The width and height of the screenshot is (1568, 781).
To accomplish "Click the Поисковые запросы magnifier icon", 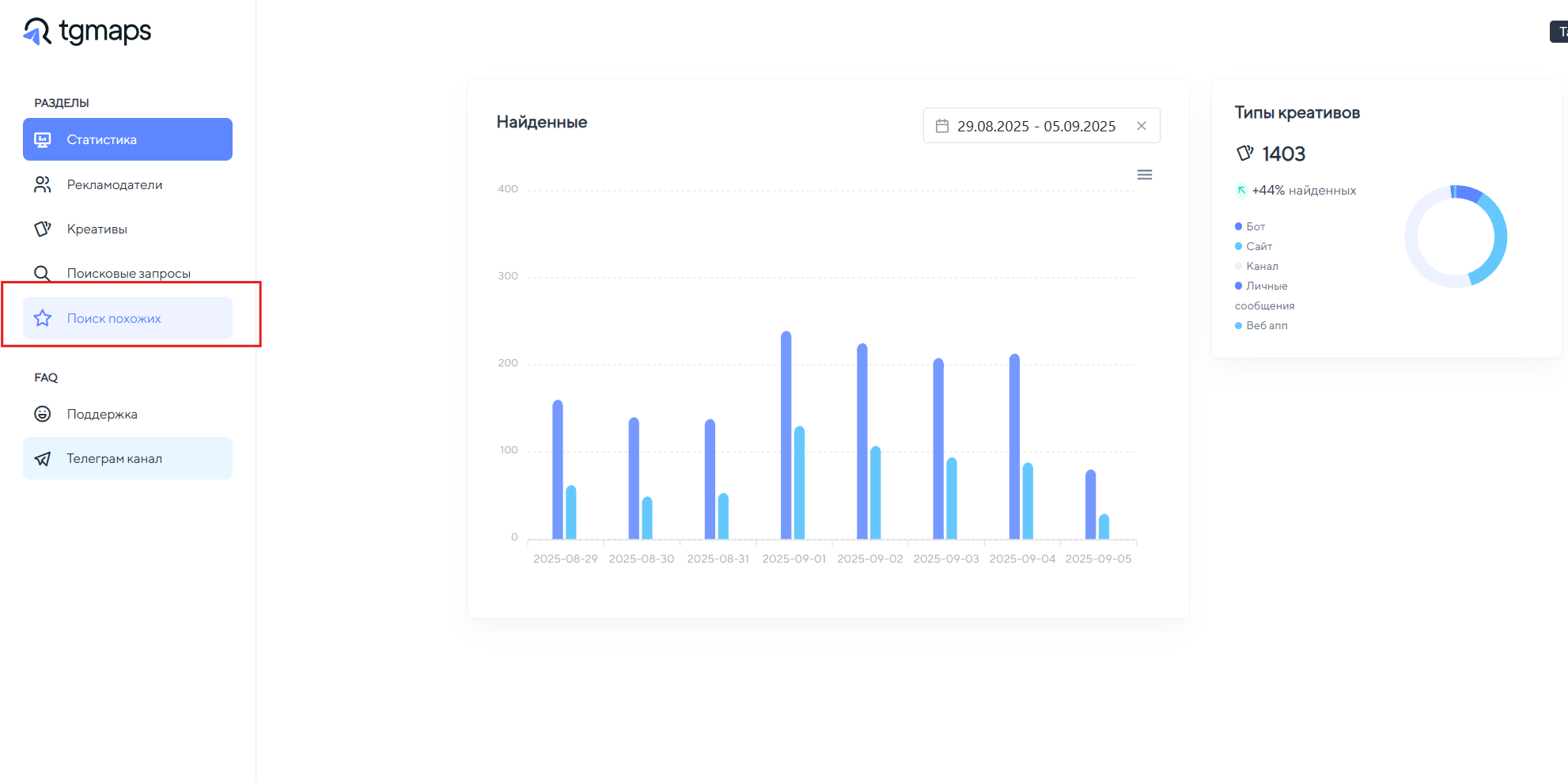I will pyautogui.click(x=43, y=273).
